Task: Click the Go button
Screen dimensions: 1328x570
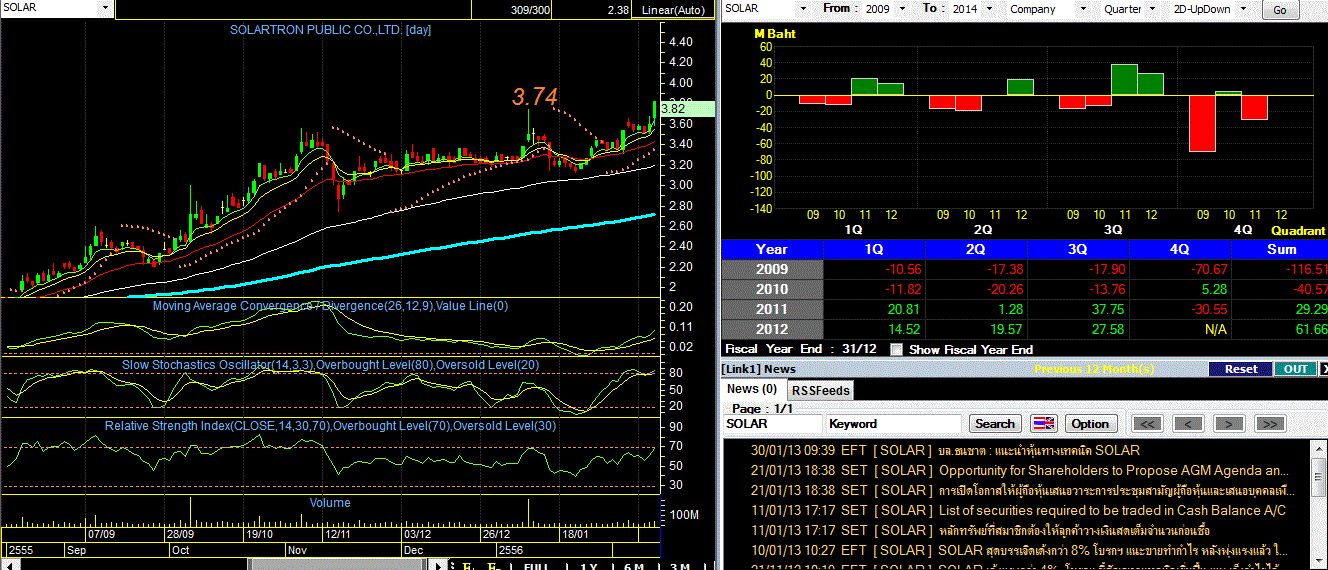Action: tap(1280, 10)
